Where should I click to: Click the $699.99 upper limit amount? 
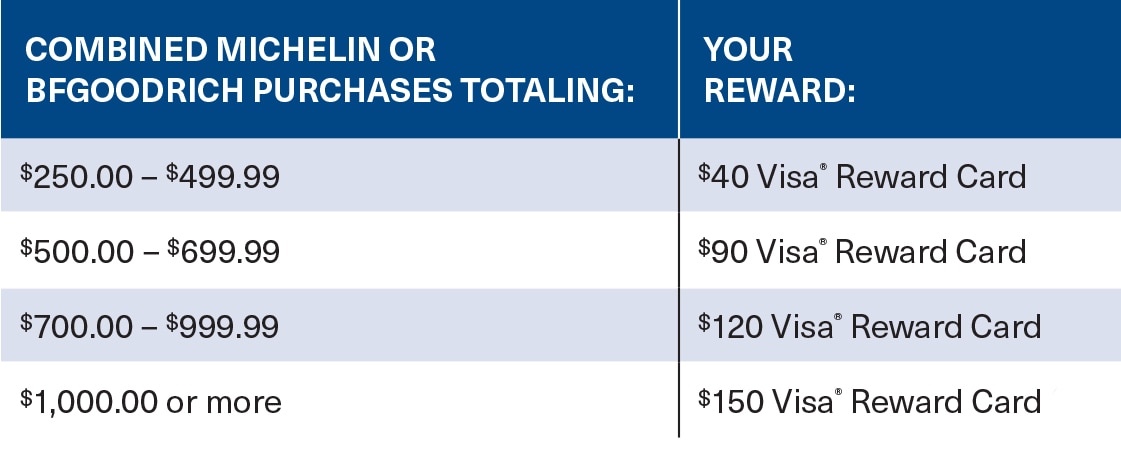(x=223, y=252)
